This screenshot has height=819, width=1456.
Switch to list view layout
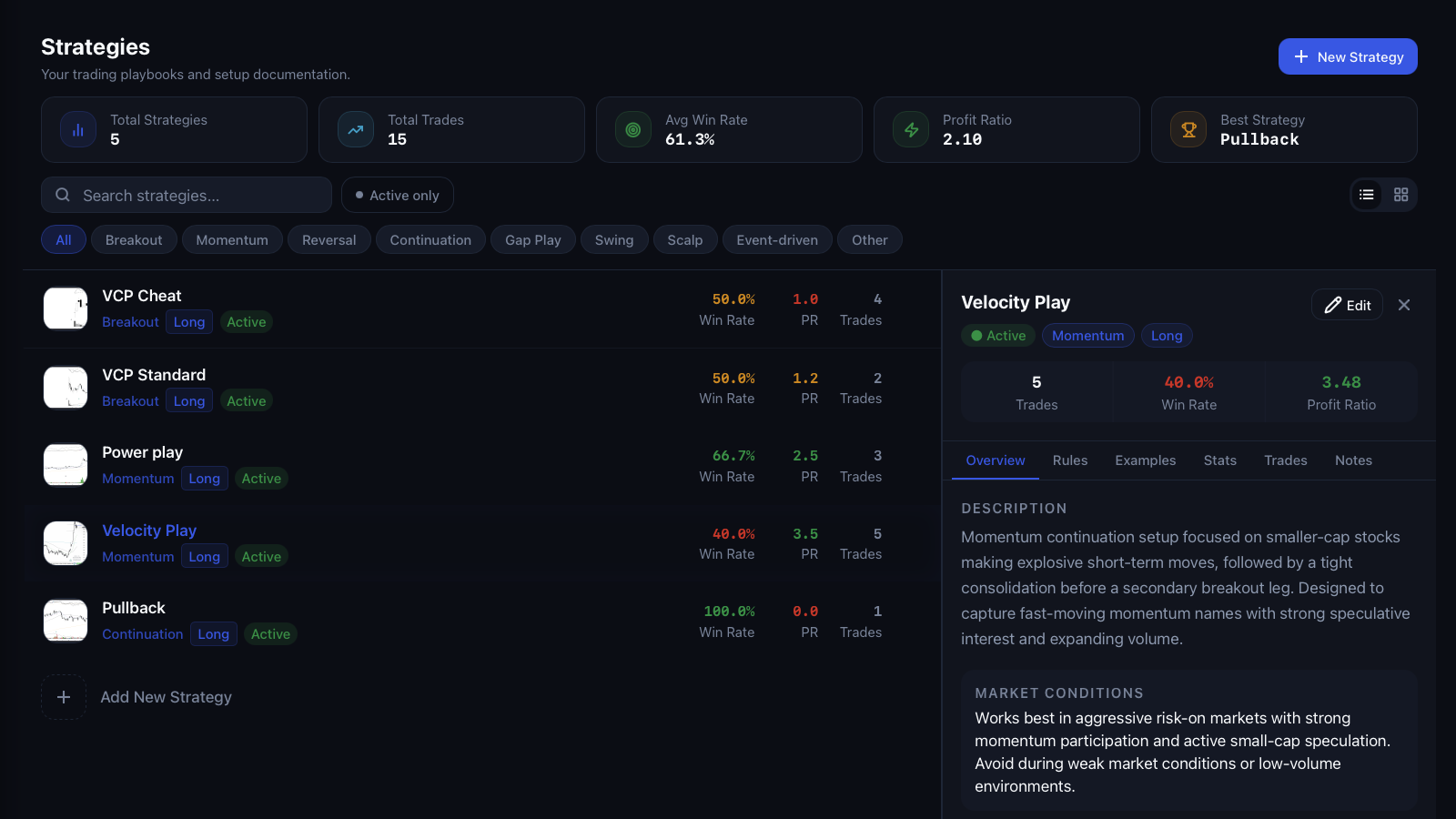(x=1367, y=195)
